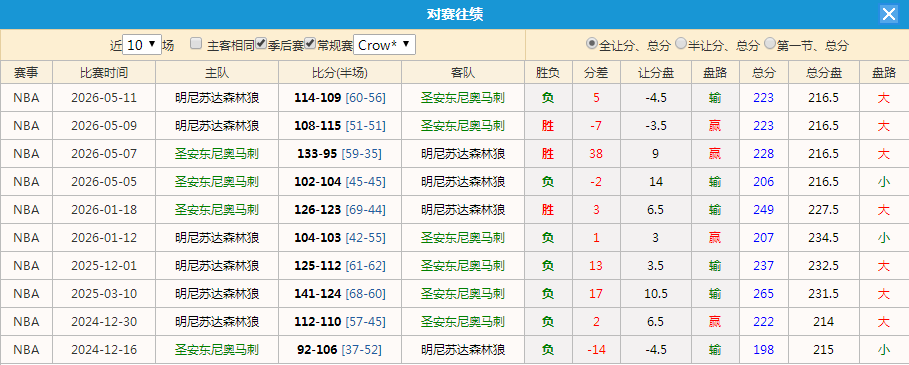This screenshot has height=365, width=909.
Task: Click total points value 198
Action: pyautogui.click(x=763, y=350)
